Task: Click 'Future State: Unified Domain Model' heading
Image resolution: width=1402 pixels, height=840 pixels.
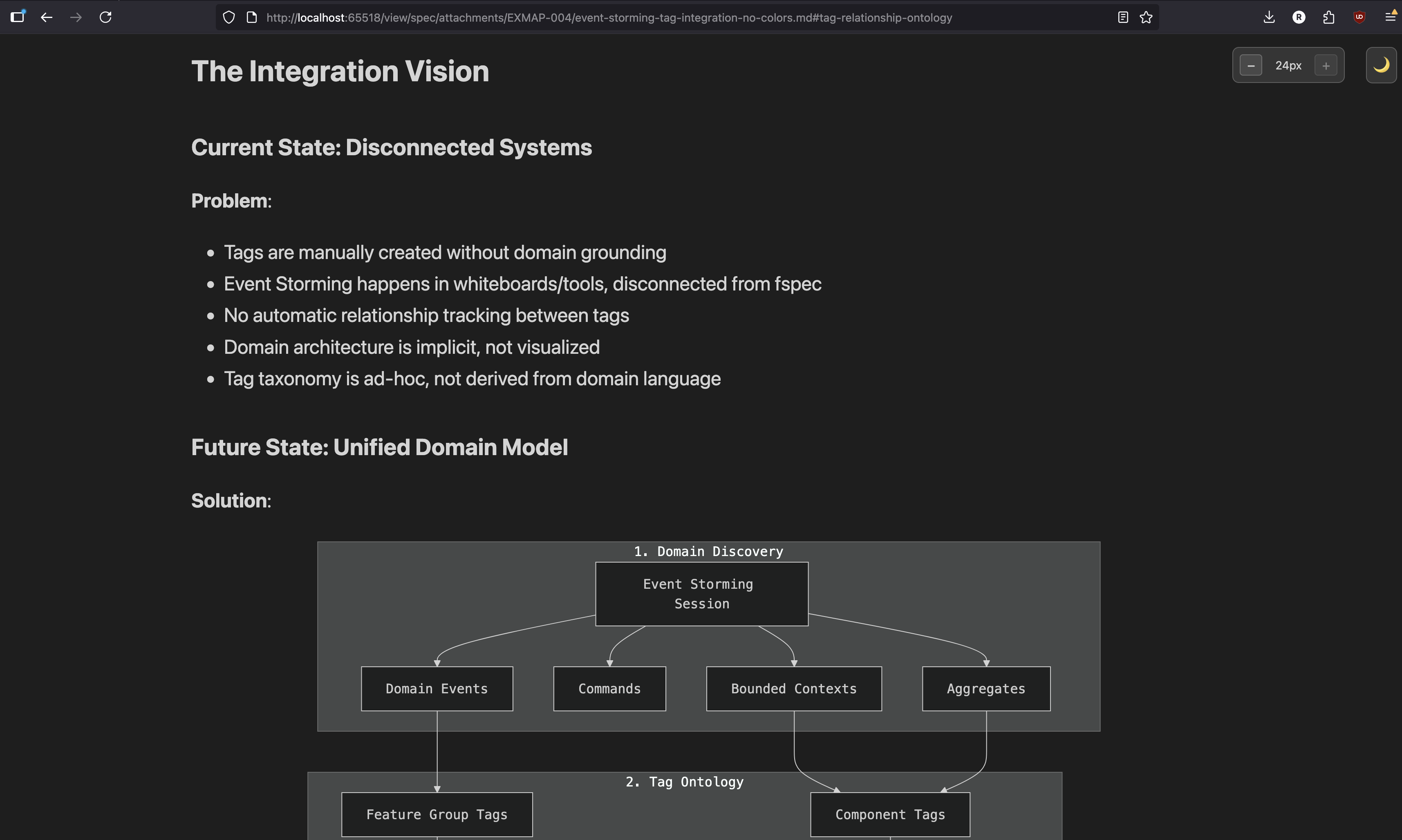Action: [379, 447]
